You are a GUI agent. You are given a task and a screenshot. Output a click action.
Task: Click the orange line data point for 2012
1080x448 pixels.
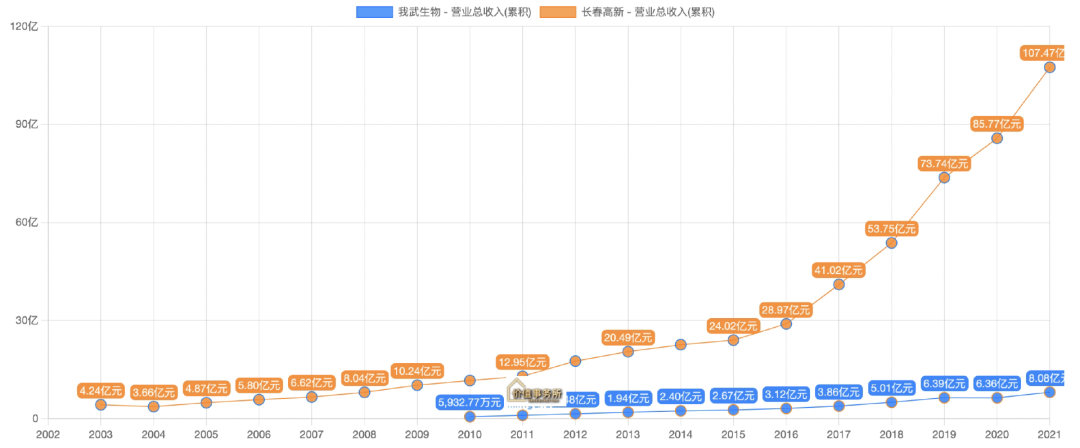(x=575, y=361)
